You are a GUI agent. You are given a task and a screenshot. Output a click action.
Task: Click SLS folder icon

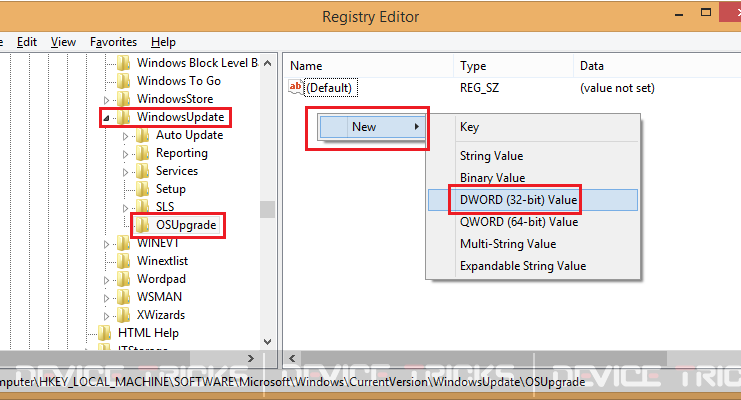tap(142, 207)
